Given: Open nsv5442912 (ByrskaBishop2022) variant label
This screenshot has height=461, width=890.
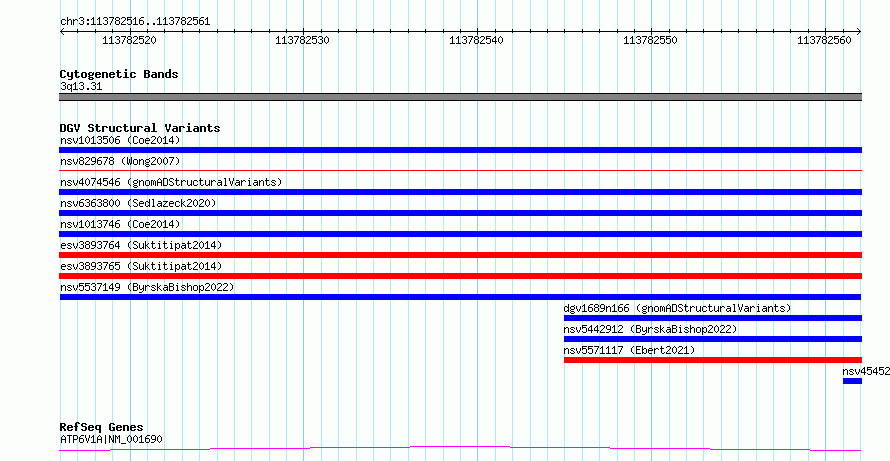Looking at the screenshot, I should pos(650,329).
